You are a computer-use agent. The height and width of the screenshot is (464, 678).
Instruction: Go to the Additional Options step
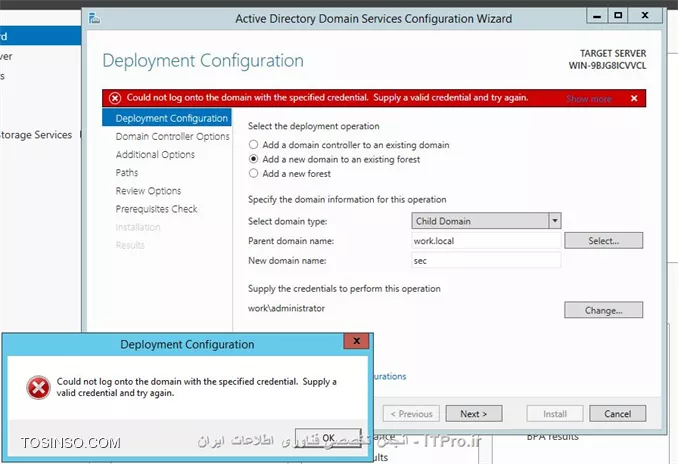tap(155, 154)
